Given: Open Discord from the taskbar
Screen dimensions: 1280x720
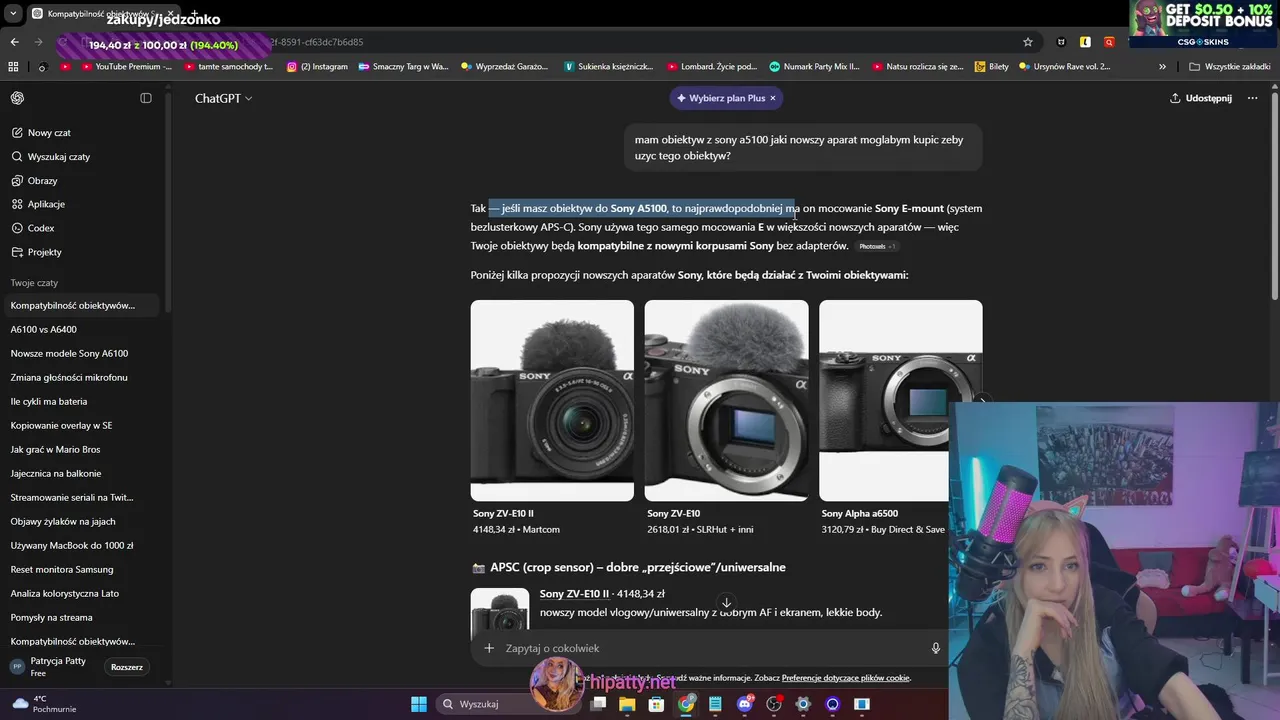Looking at the screenshot, I should tap(744, 704).
